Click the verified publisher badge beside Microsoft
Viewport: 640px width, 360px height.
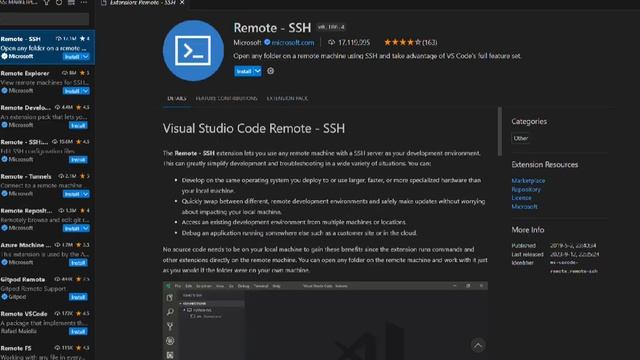(x=267, y=42)
